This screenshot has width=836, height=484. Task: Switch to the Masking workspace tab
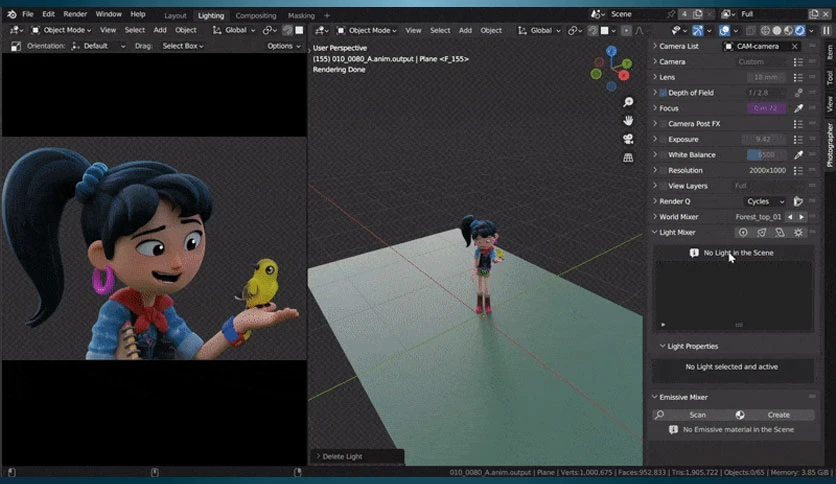coord(301,15)
